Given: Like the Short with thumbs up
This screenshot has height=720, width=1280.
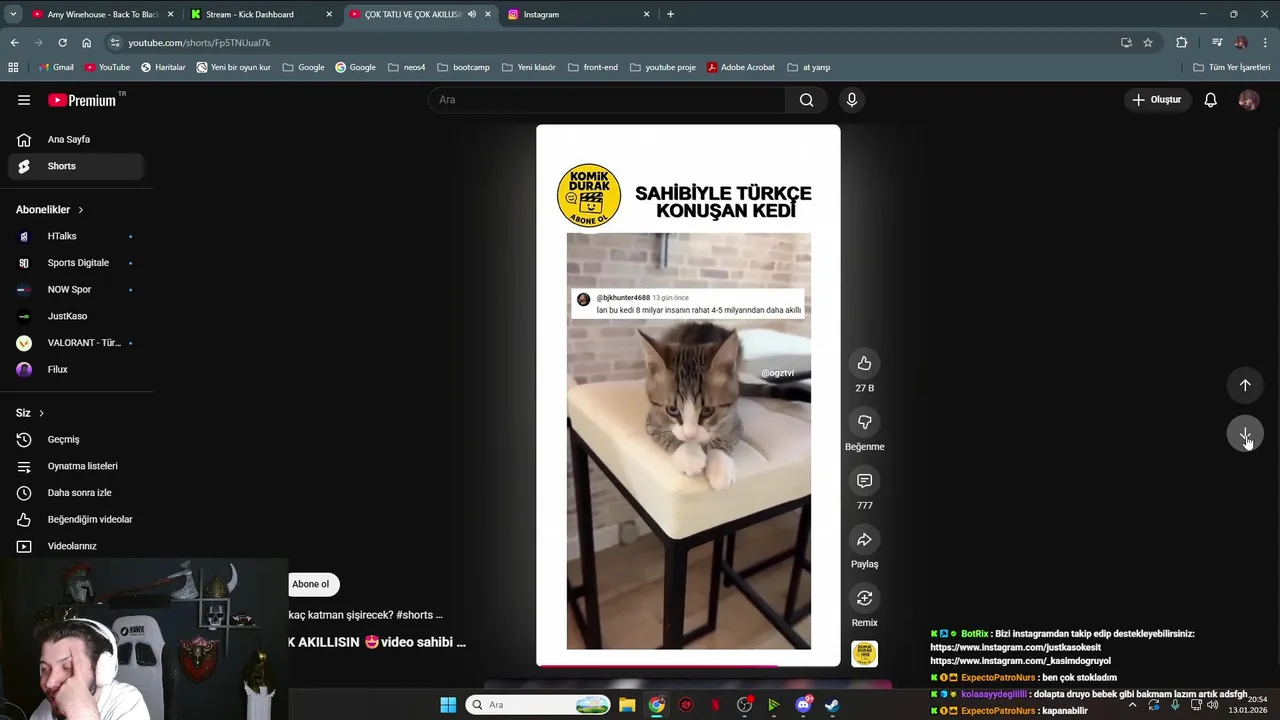Looking at the screenshot, I should point(864,364).
